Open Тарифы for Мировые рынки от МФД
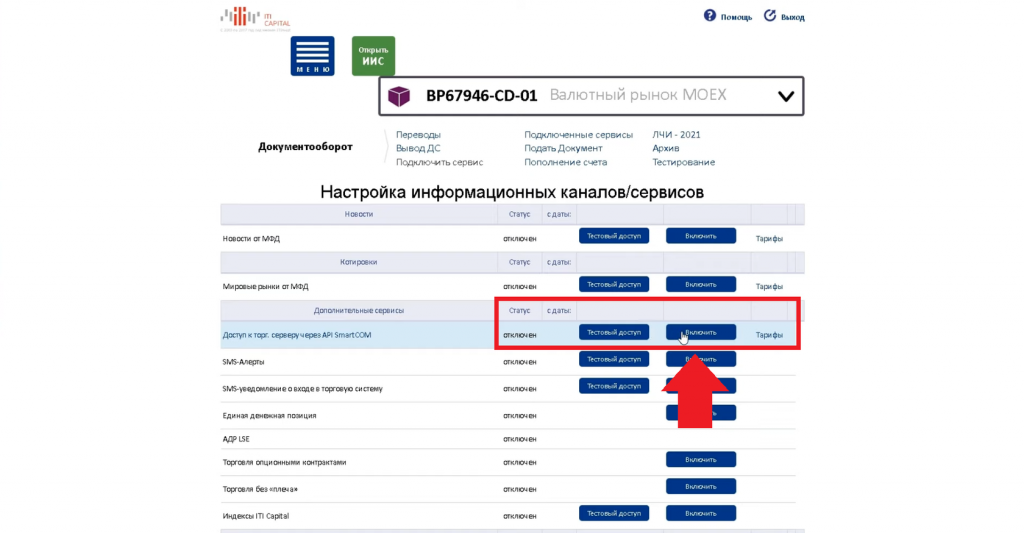1024x533 pixels. tap(769, 286)
